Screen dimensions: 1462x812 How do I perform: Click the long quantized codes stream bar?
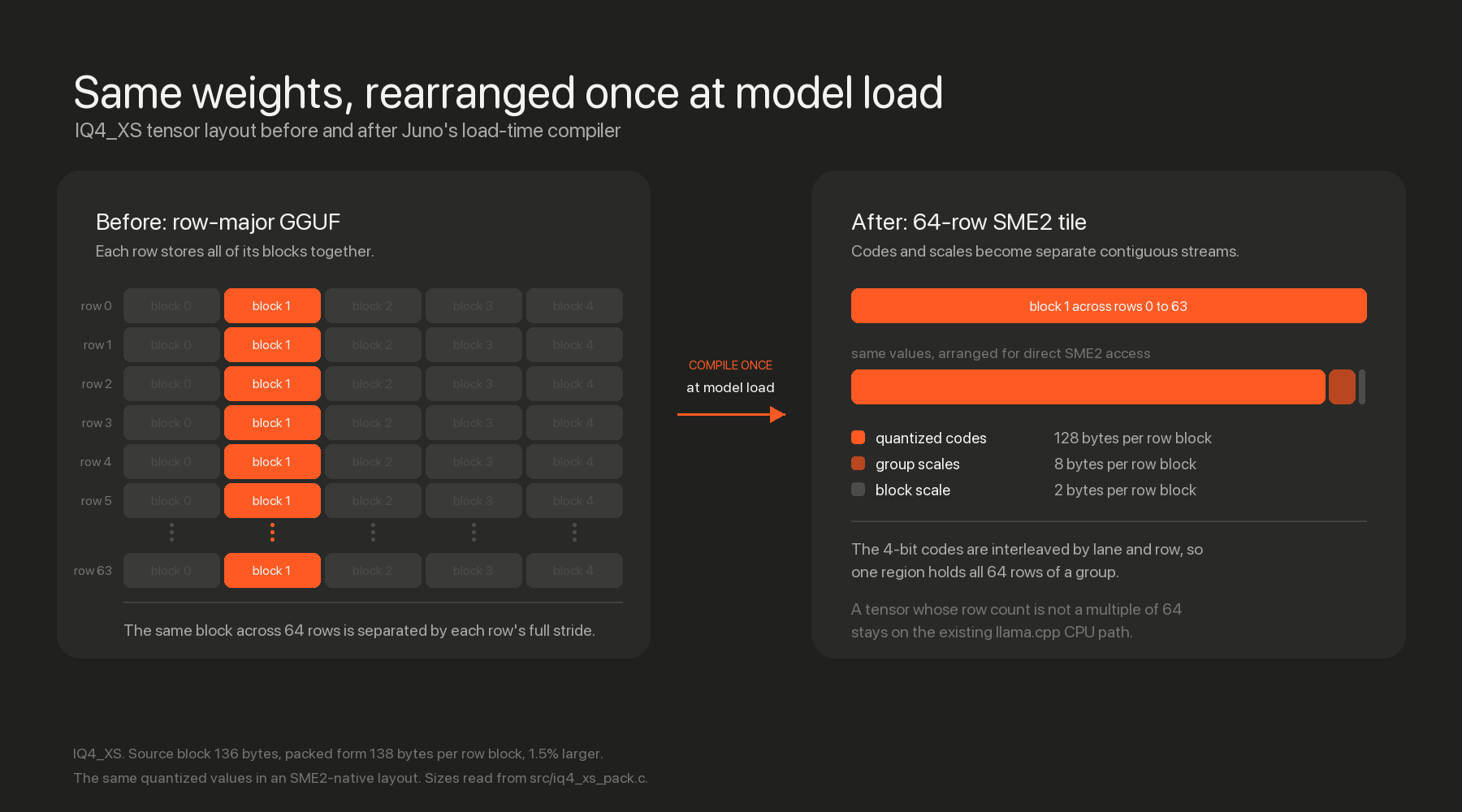tap(1088, 387)
